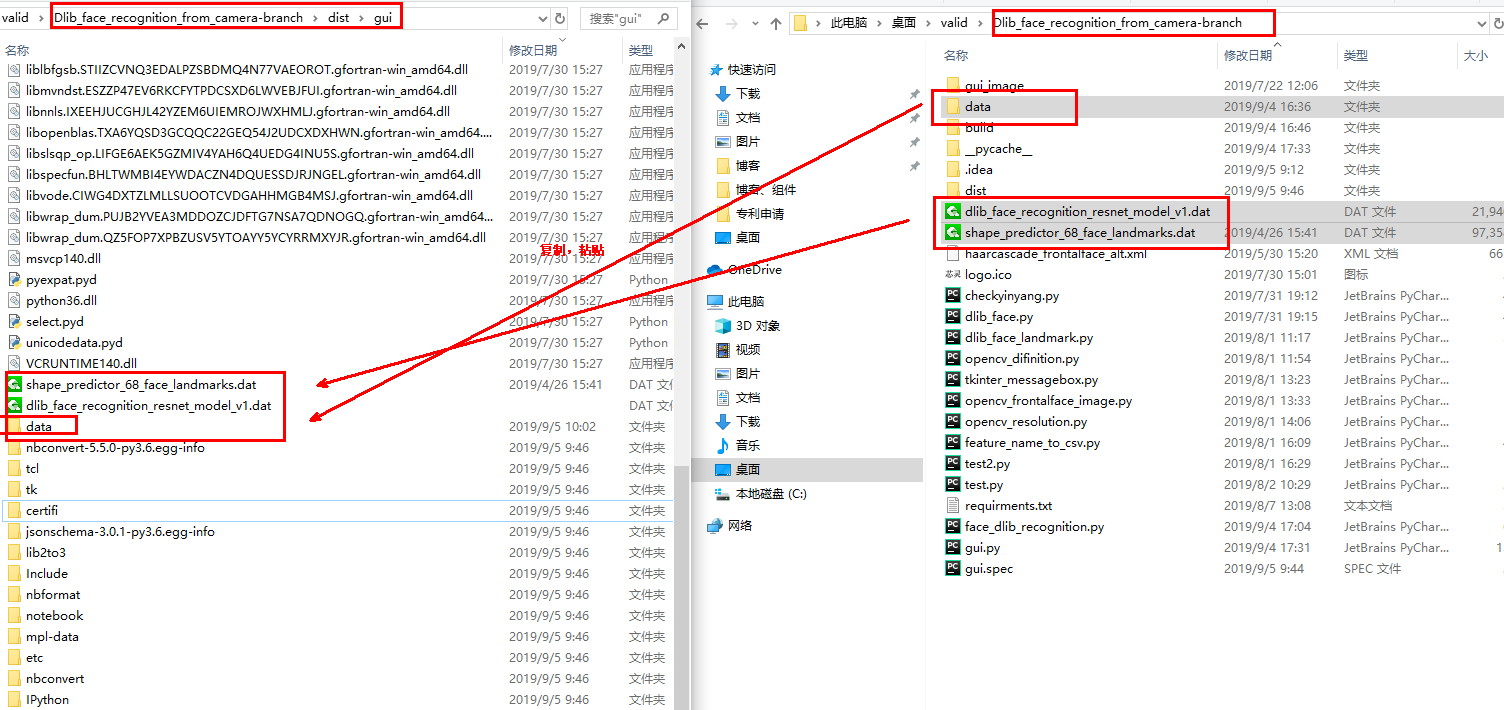This screenshot has width=1504, height=710.
Task: Navigate up one level with the up arrow
Action: pos(775,22)
